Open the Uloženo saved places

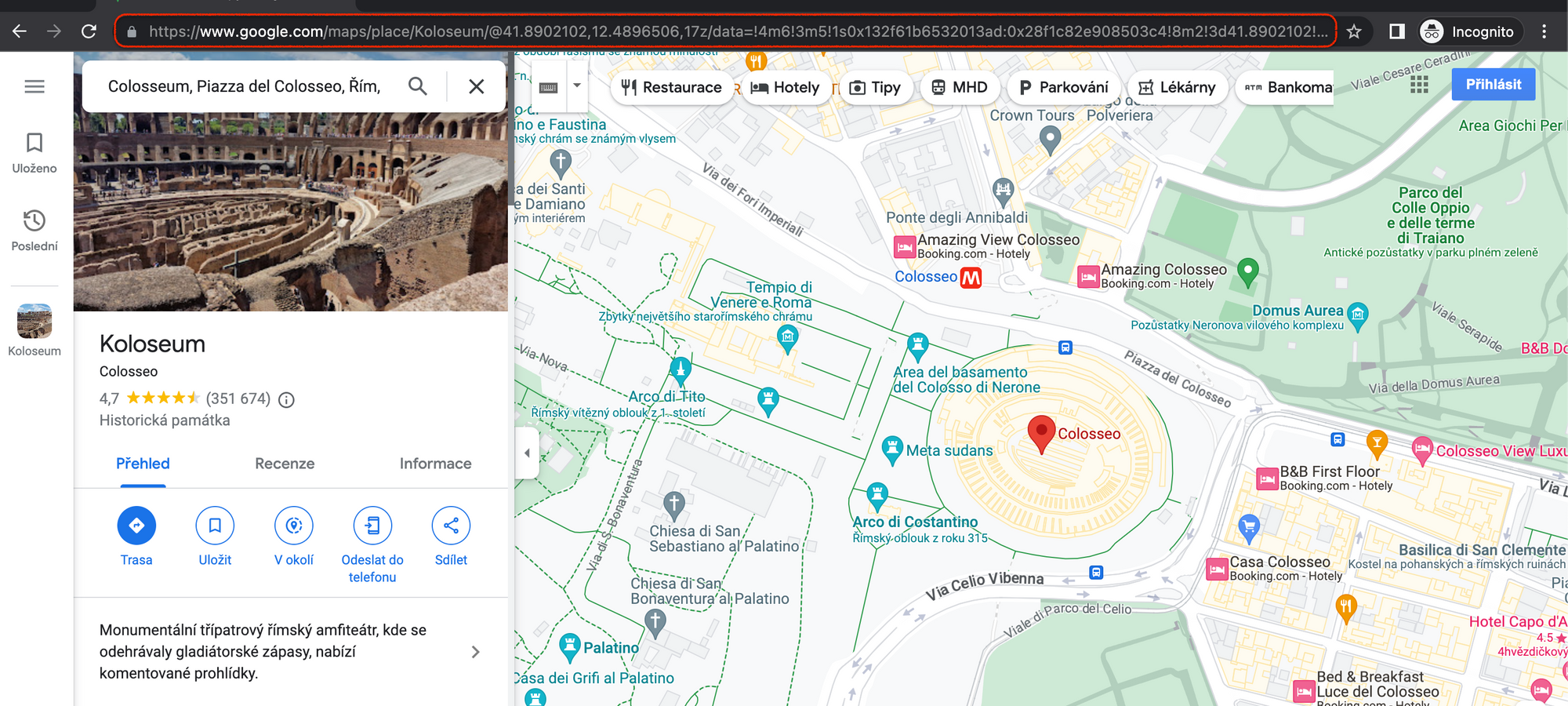coord(34,153)
